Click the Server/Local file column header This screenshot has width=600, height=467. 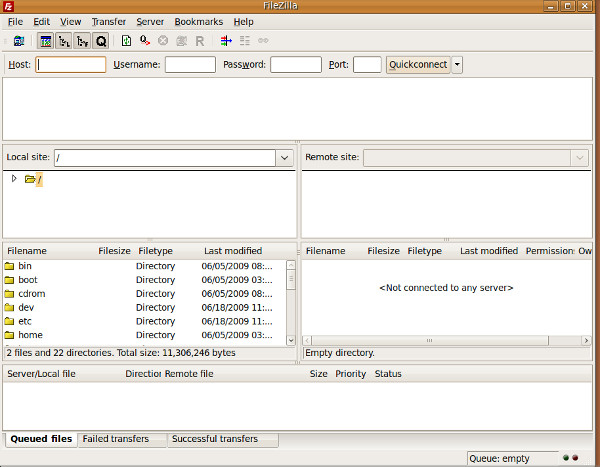tap(41, 374)
